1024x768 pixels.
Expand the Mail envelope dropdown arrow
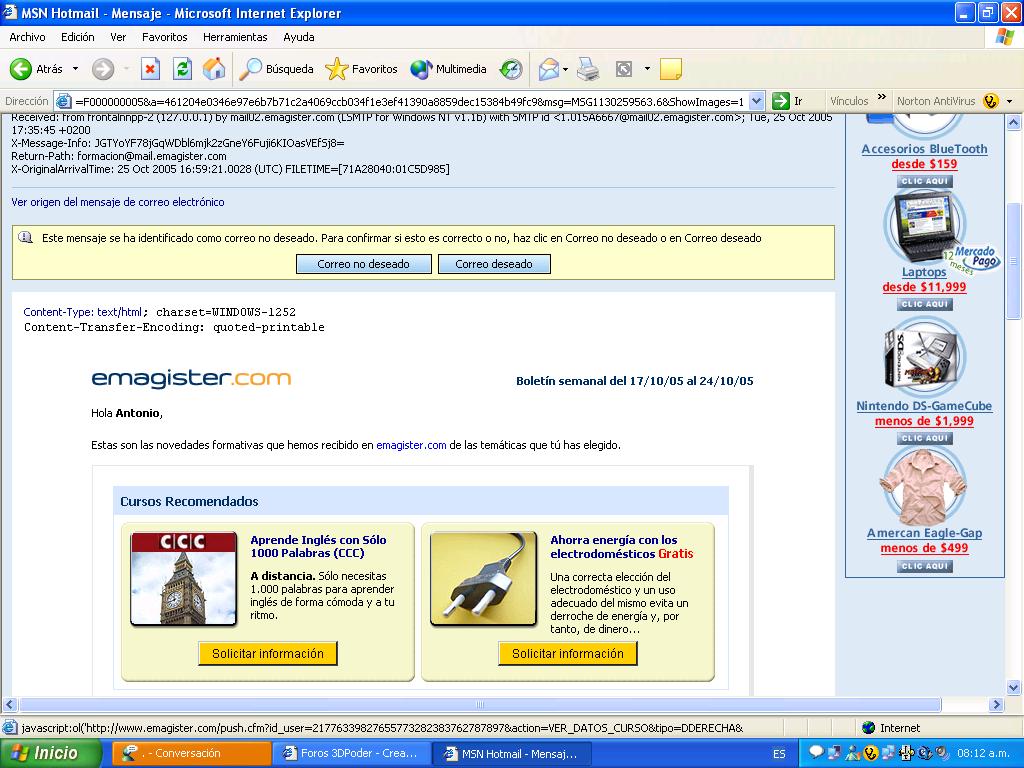click(566, 69)
